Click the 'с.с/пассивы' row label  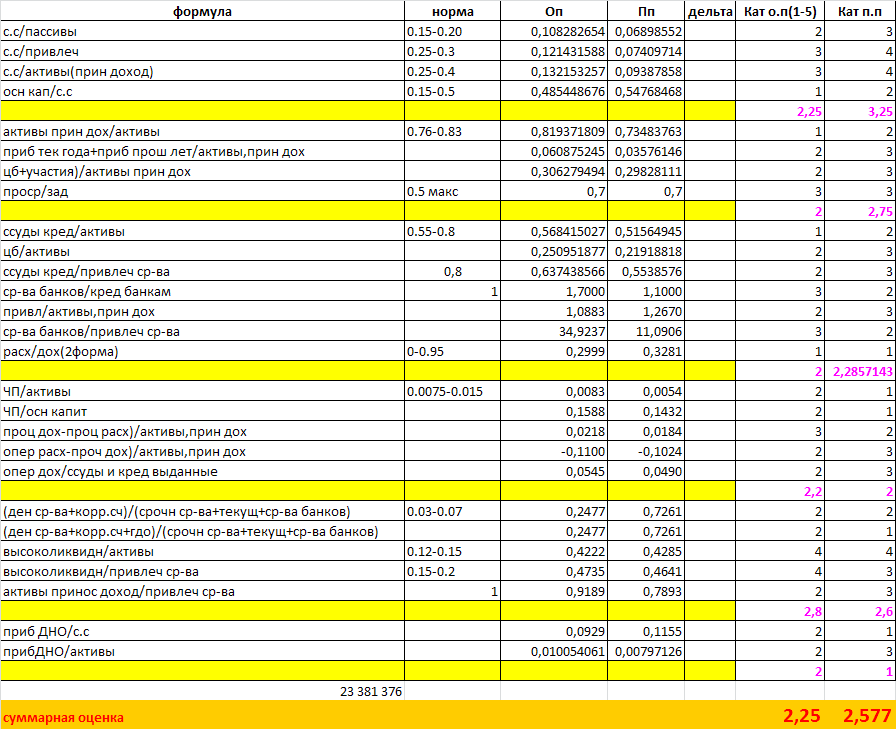pyautogui.click(x=202, y=31)
